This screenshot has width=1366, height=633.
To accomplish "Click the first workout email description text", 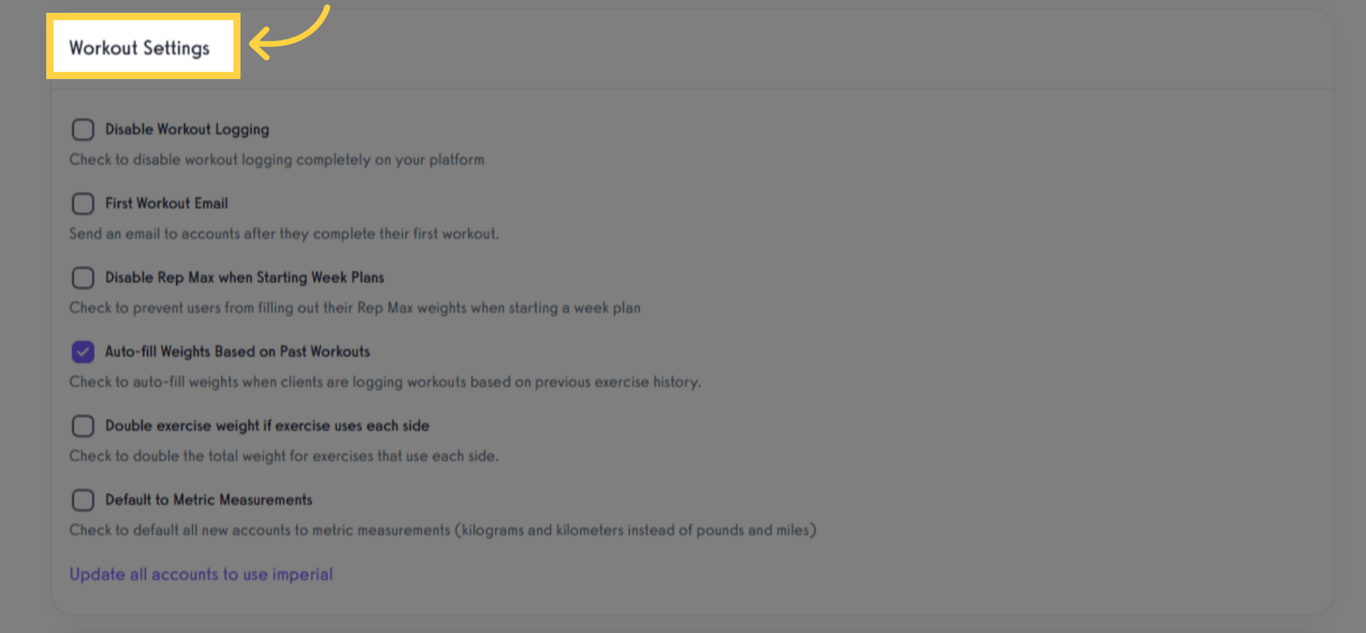I will tap(283, 233).
